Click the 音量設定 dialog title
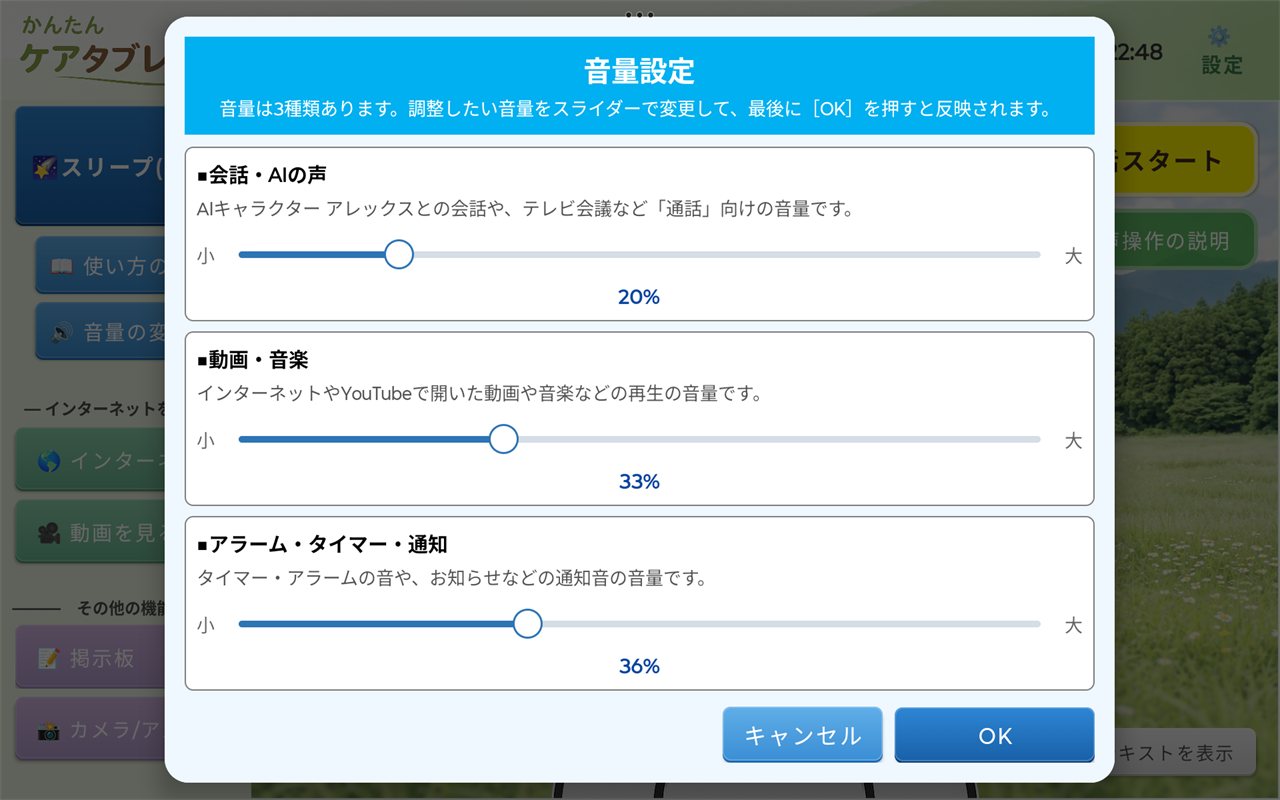Viewport: 1280px width, 800px height. 639,71
